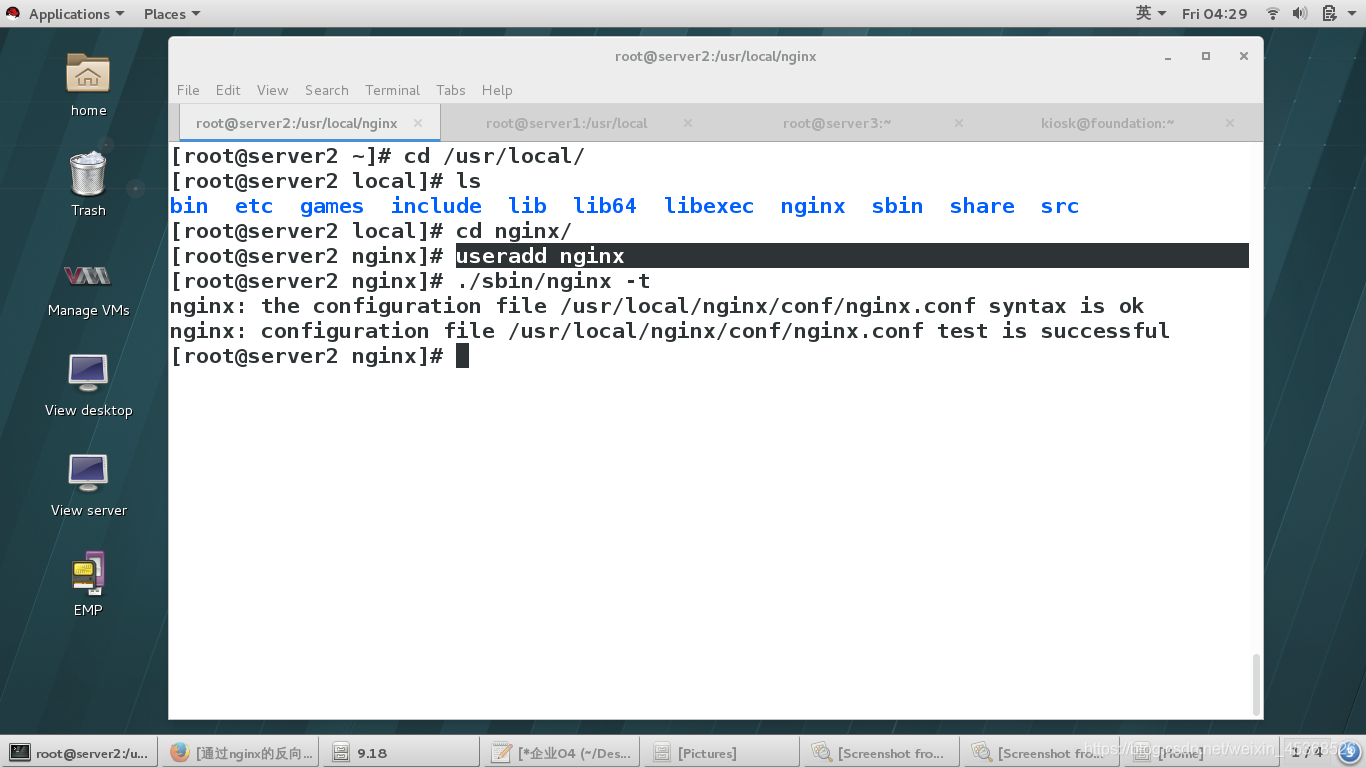The image size is (1366, 768).
Task: Click 'share' in ls output
Action: click(x=982, y=206)
